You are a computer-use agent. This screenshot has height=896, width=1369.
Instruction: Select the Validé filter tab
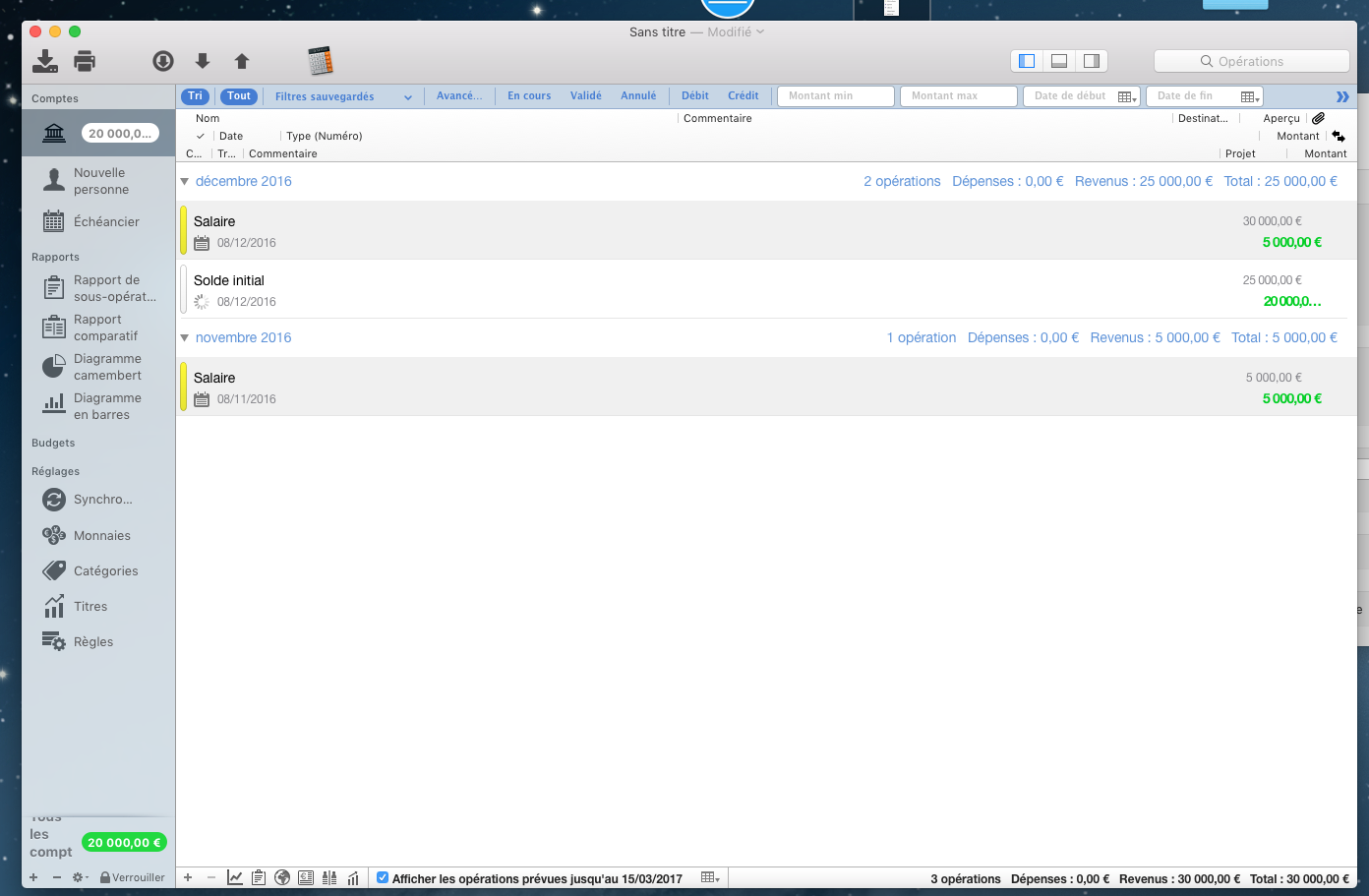point(585,95)
